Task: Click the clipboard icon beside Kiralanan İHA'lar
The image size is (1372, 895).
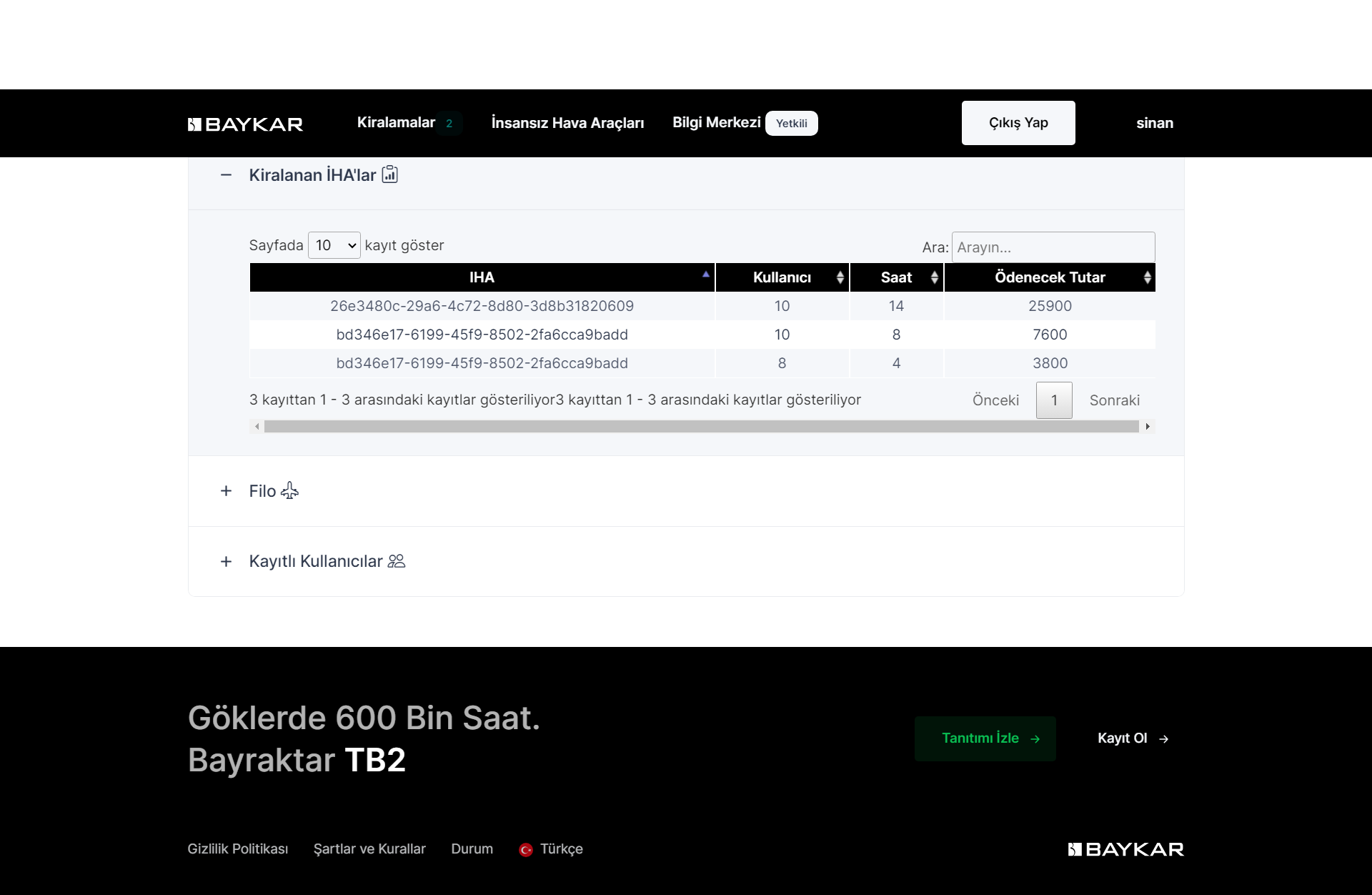Action: 389,174
